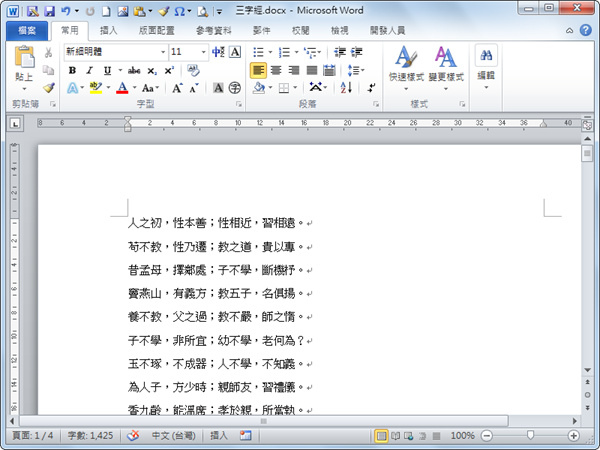
Task: Click the bullet list icon
Action: [259, 52]
